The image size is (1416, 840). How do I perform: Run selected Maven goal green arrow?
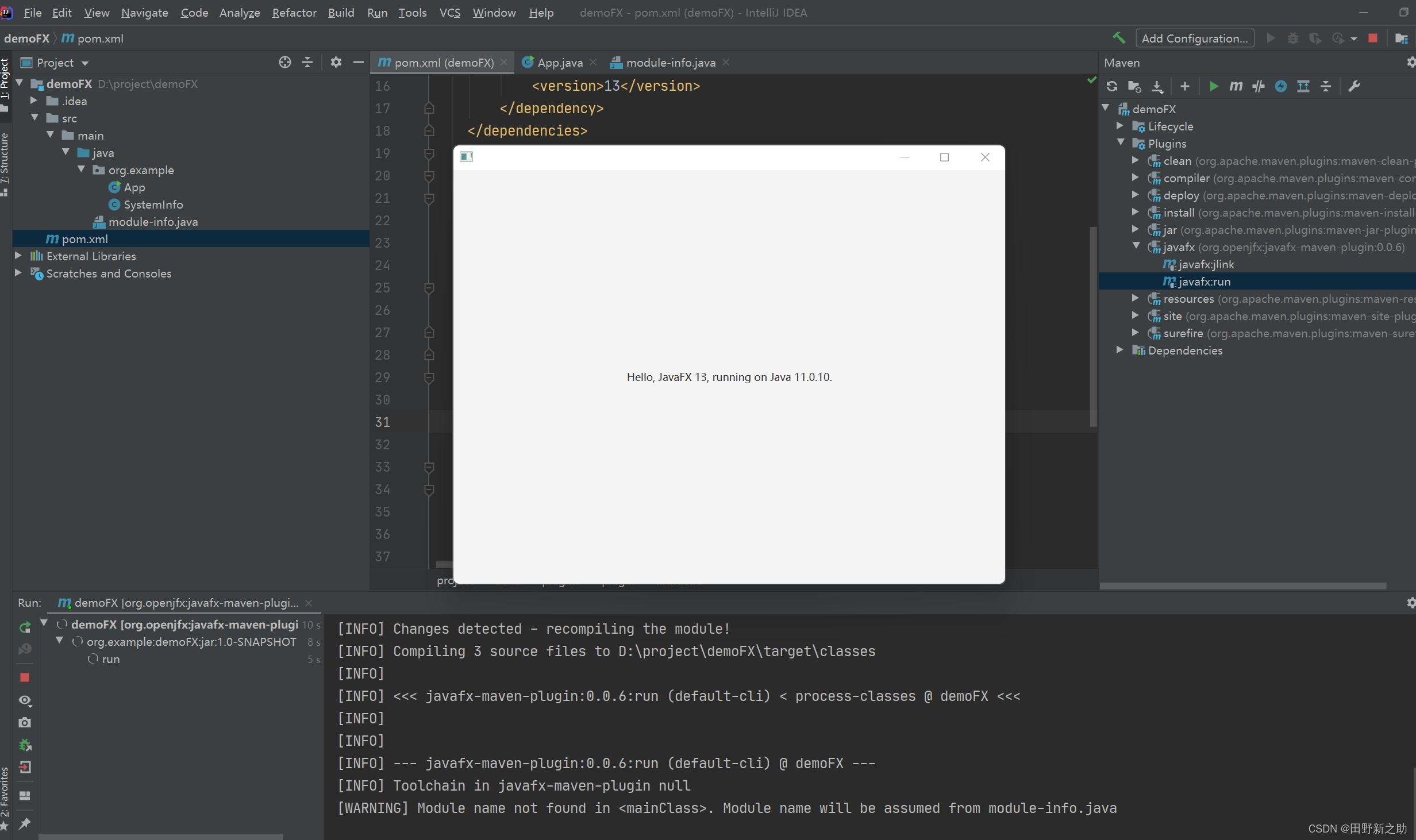[1213, 86]
